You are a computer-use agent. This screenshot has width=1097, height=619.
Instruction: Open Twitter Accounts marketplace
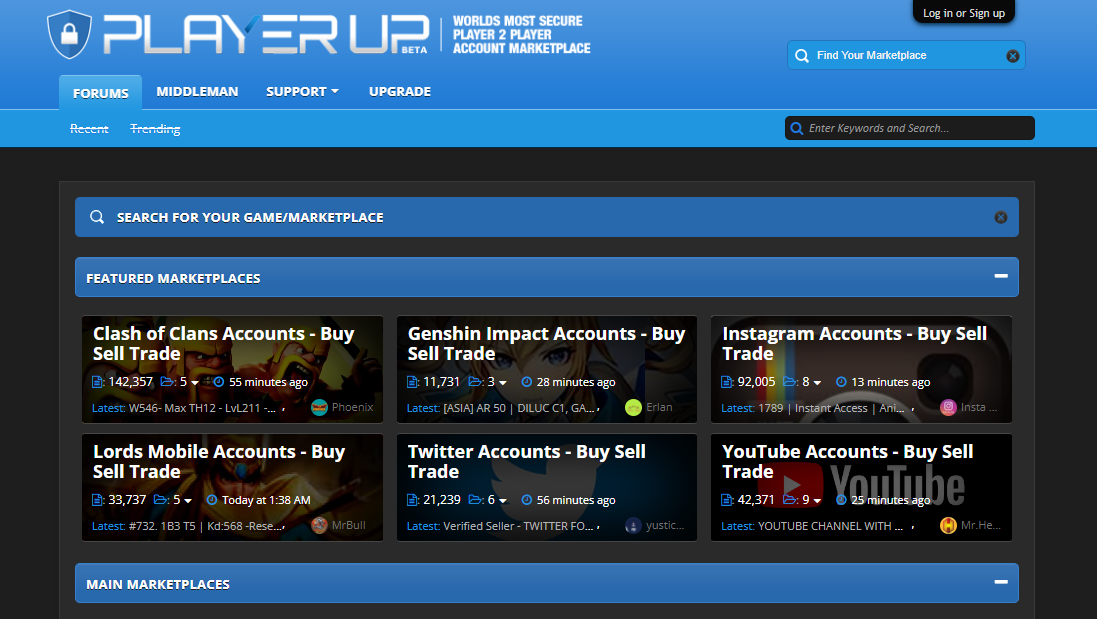coord(526,462)
